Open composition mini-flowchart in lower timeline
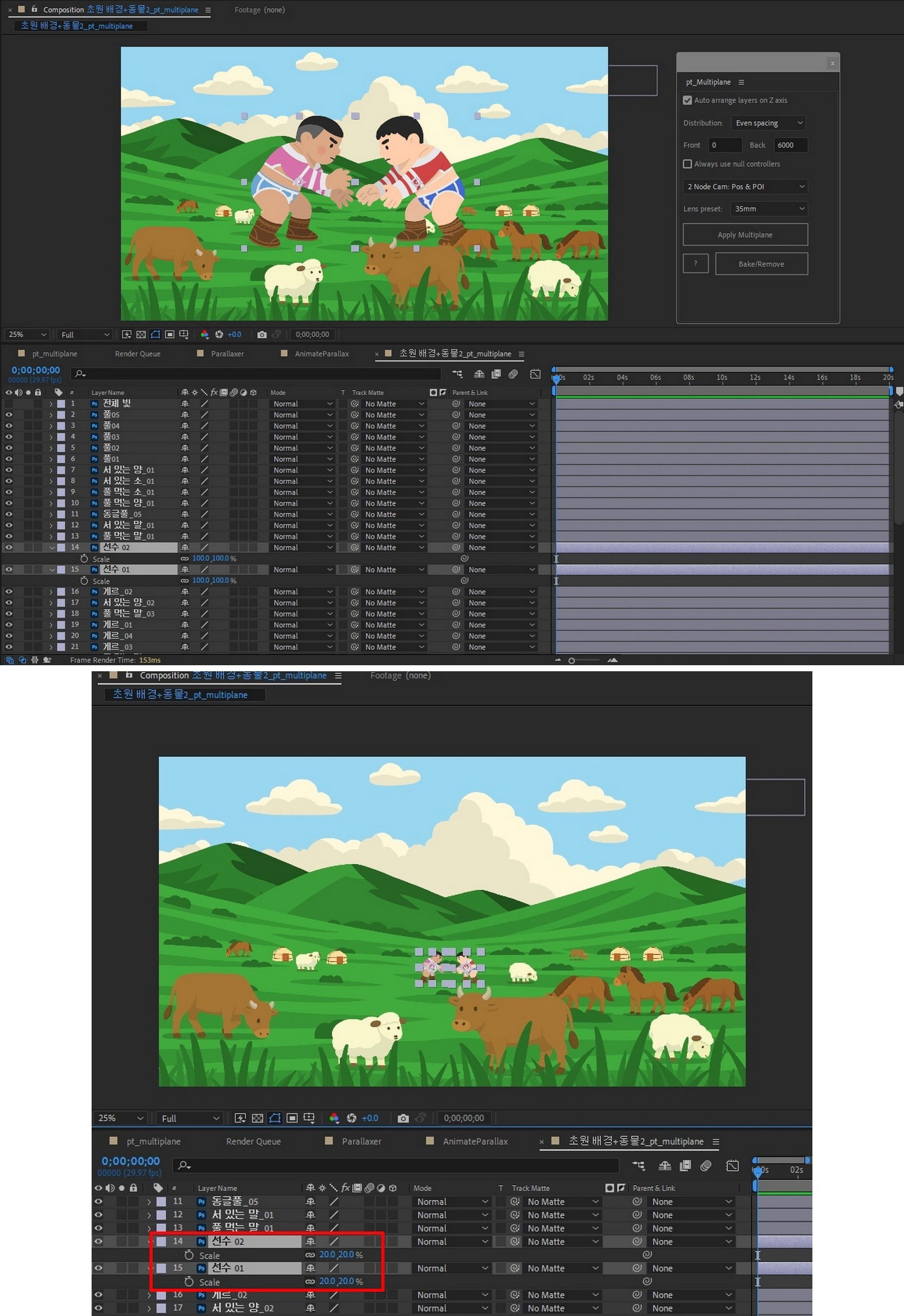 tap(638, 1165)
